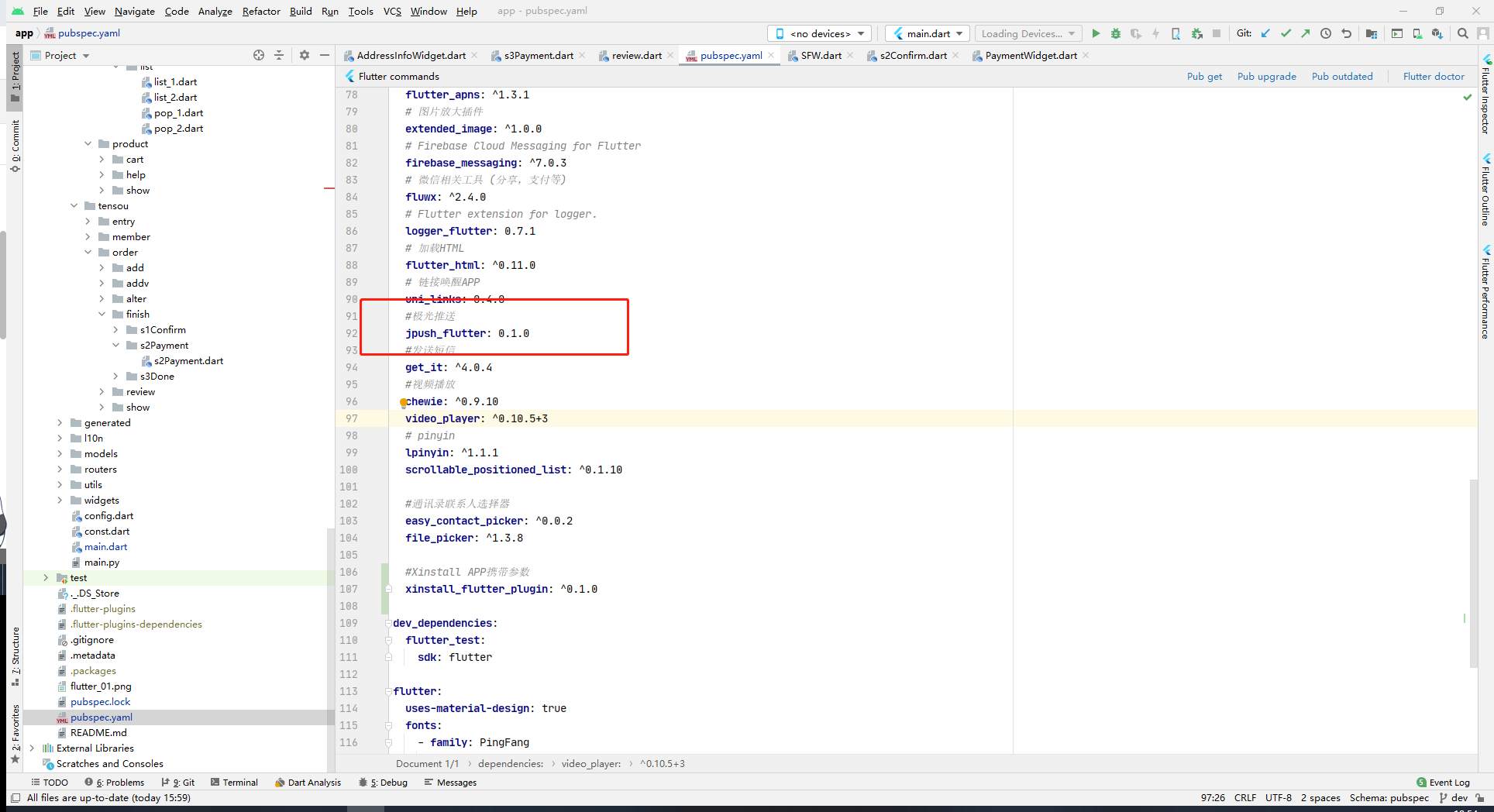Click the dev branch widget in status bar
The image size is (1494, 812).
tap(1454, 798)
